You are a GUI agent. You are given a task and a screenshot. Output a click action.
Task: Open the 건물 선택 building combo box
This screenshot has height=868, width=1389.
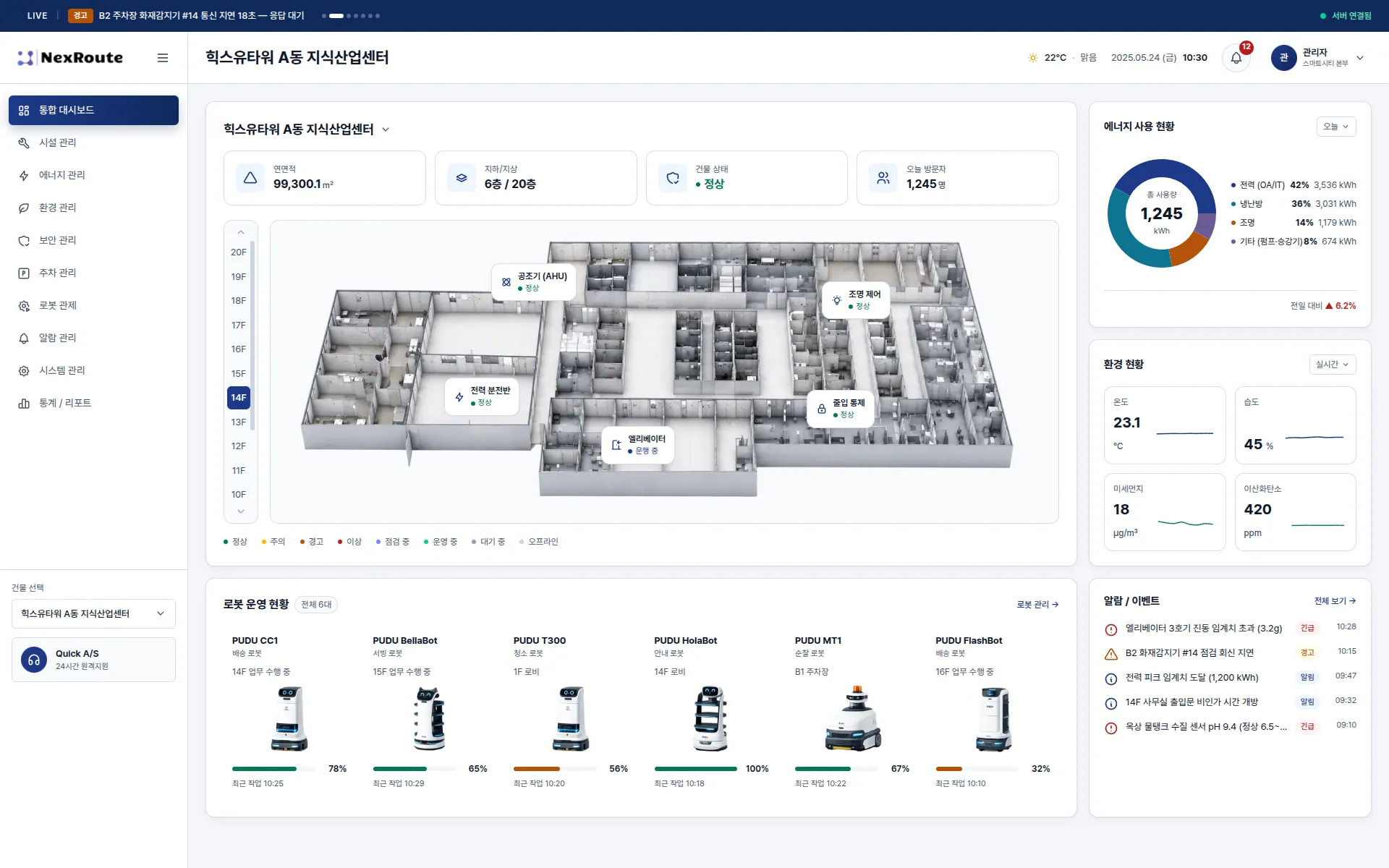tap(93, 613)
